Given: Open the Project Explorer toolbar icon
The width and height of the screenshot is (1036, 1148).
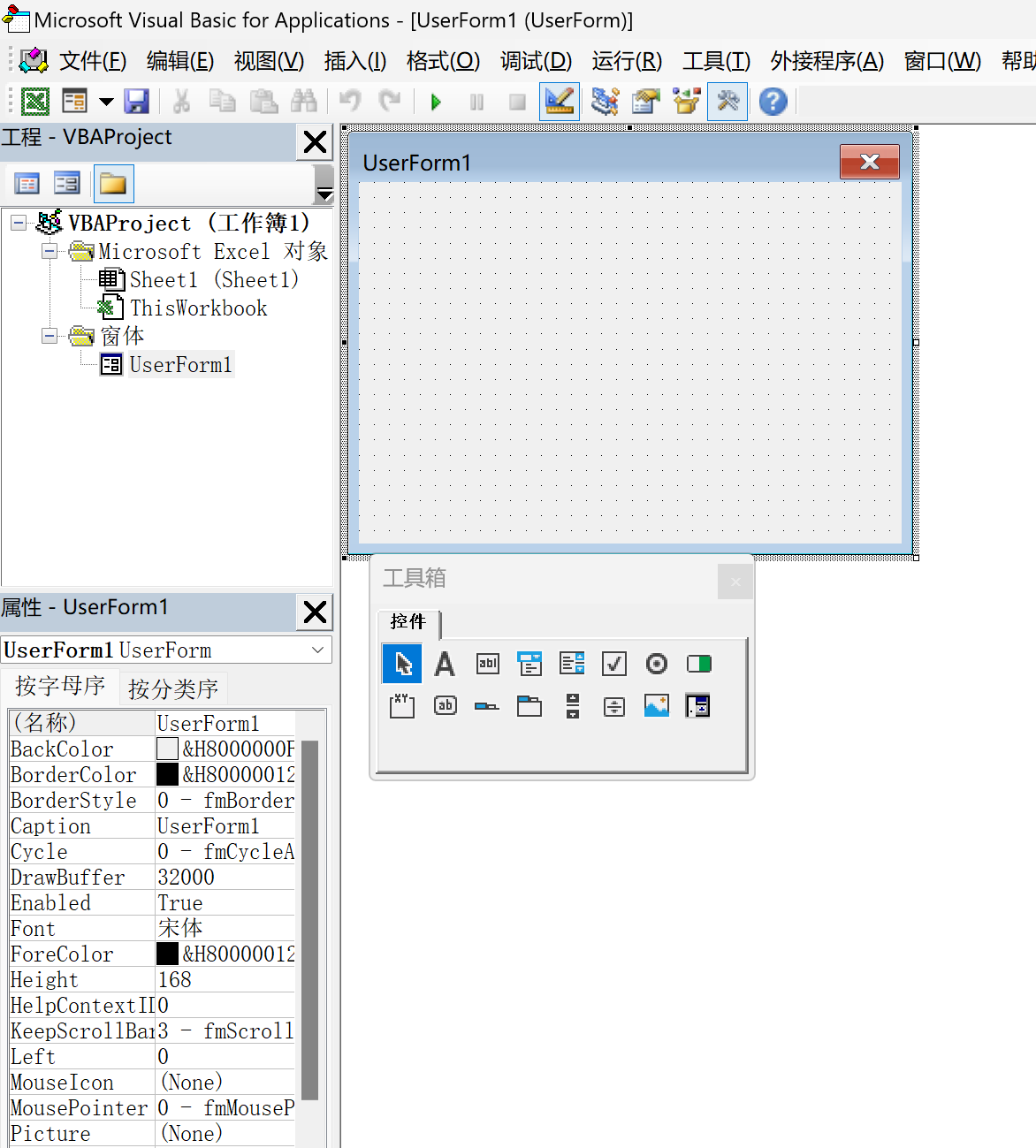Looking at the screenshot, I should tap(606, 102).
